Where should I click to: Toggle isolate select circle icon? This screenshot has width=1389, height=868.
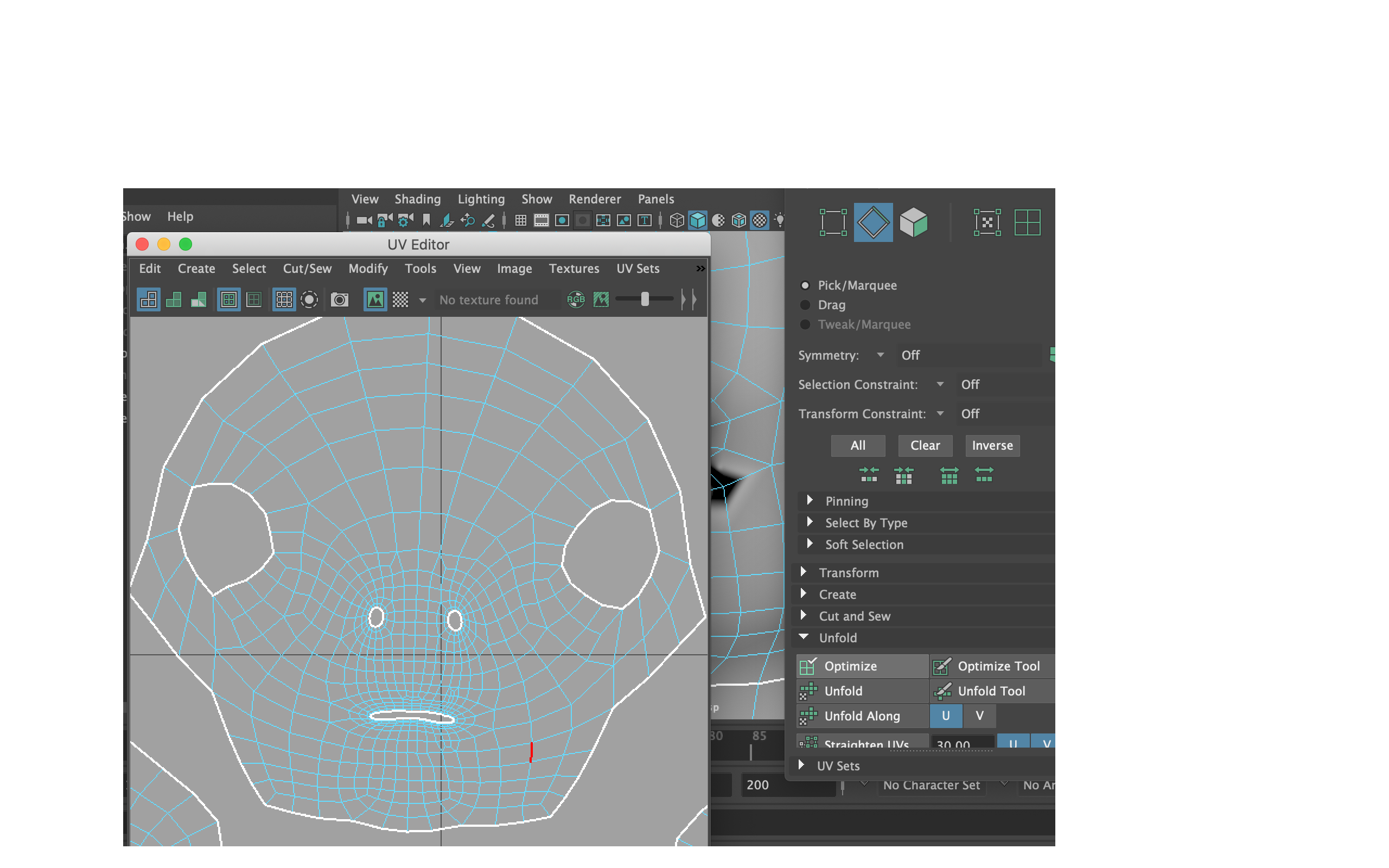click(309, 299)
